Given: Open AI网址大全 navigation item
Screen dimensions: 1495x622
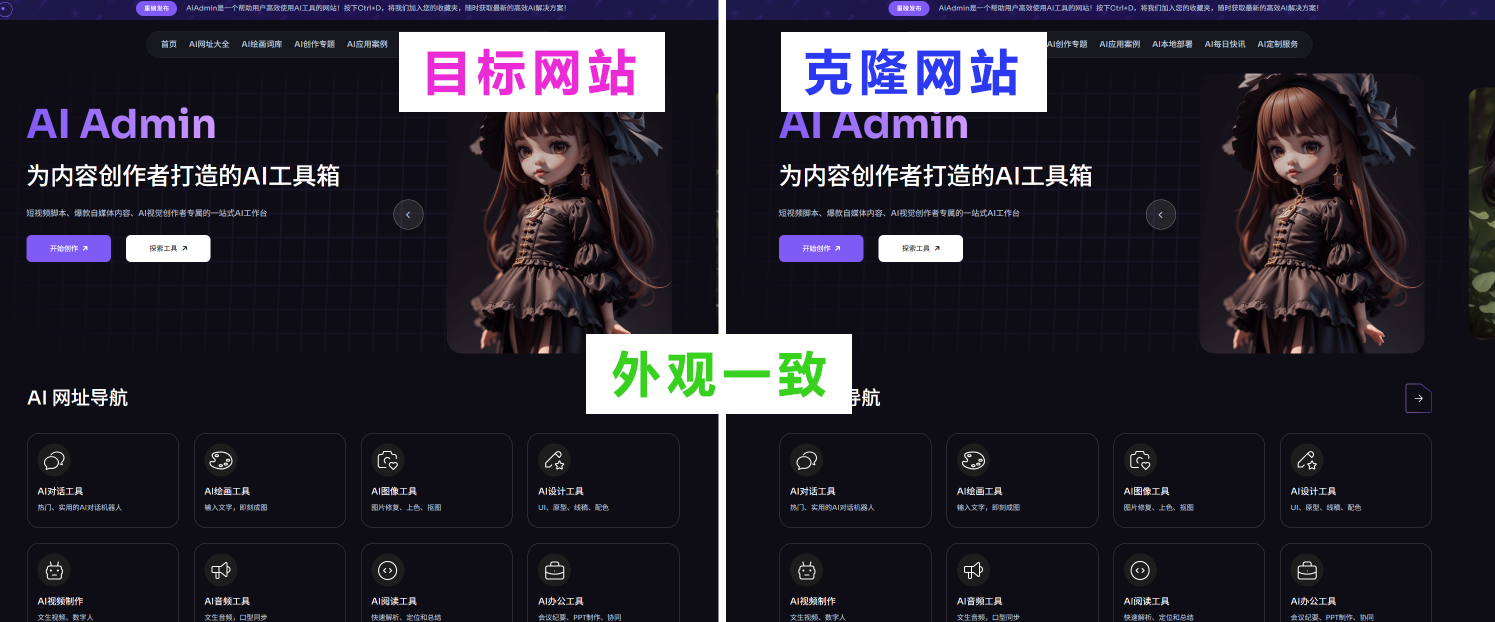Looking at the screenshot, I should tap(209, 44).
